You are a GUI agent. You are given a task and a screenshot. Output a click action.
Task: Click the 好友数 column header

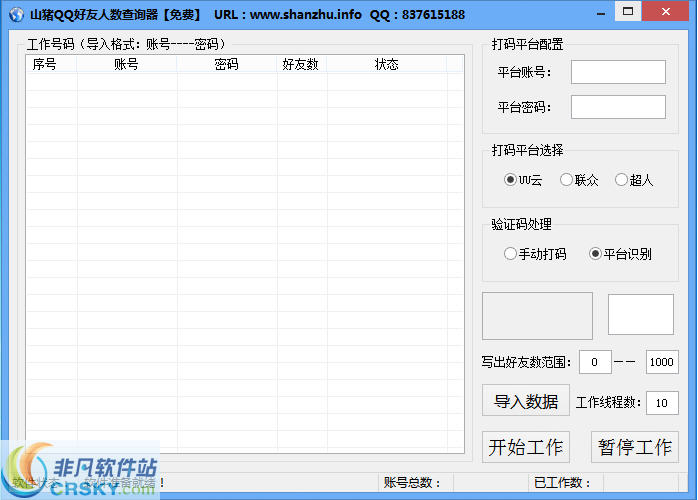[302, 65]
